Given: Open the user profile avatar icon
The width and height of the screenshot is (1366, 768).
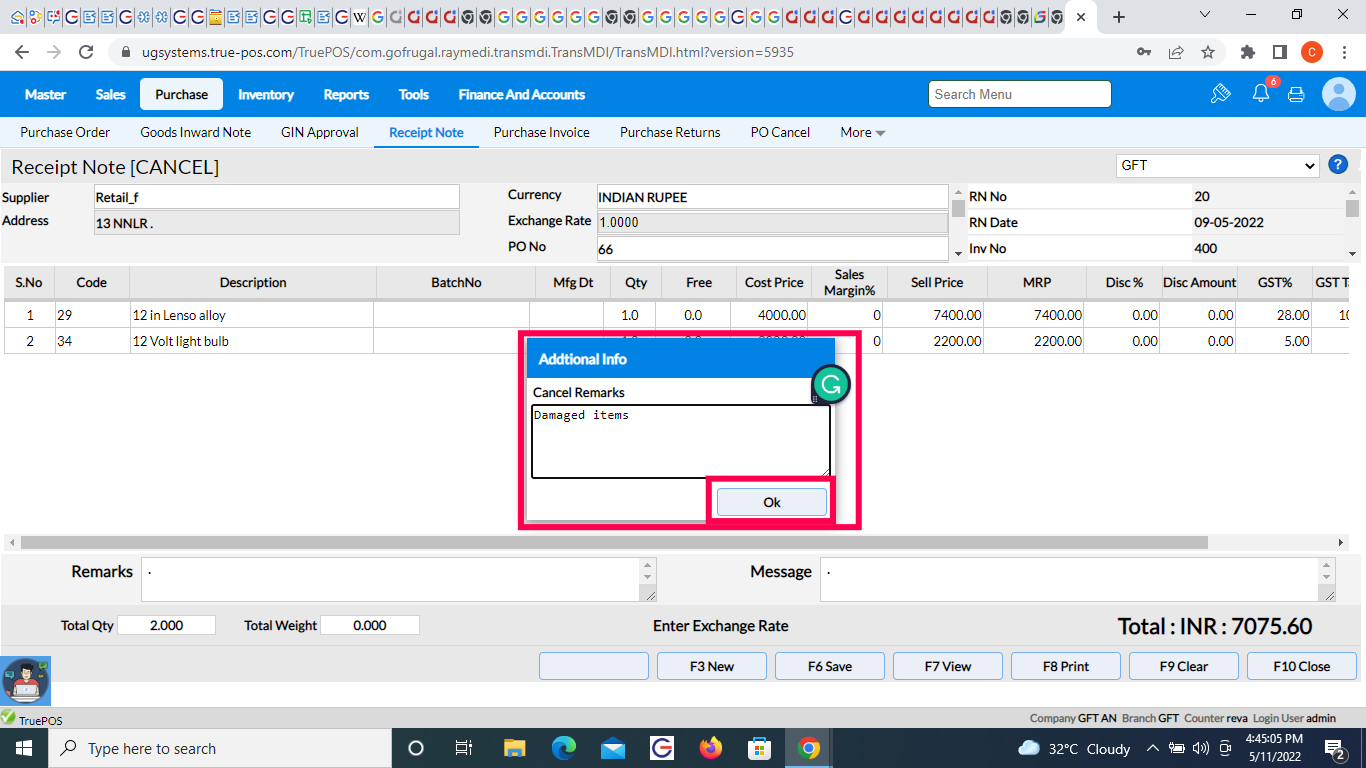Looking at the screenshot, I should coord(1338,94).
